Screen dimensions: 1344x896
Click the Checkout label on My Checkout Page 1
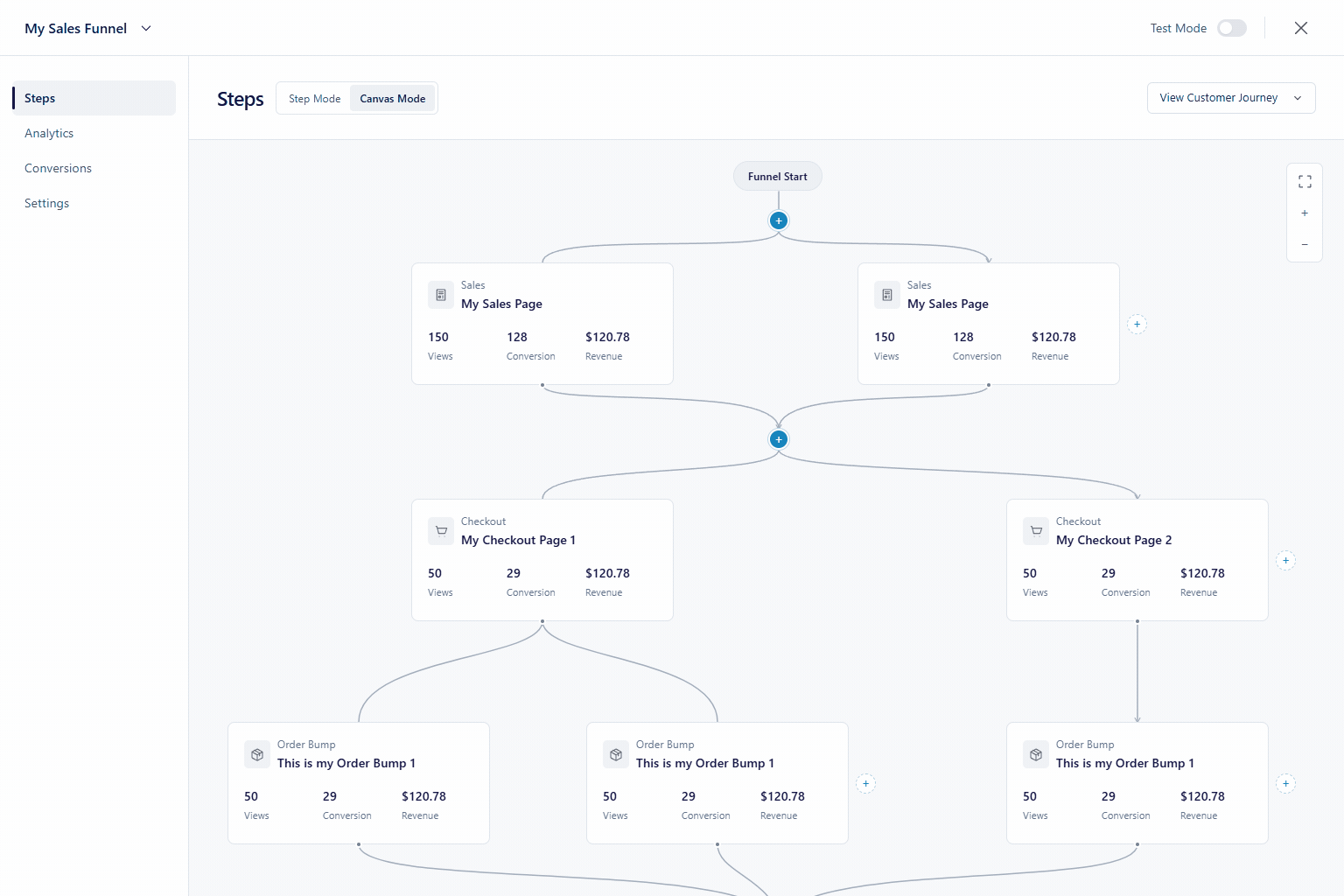tap(483, 521)
